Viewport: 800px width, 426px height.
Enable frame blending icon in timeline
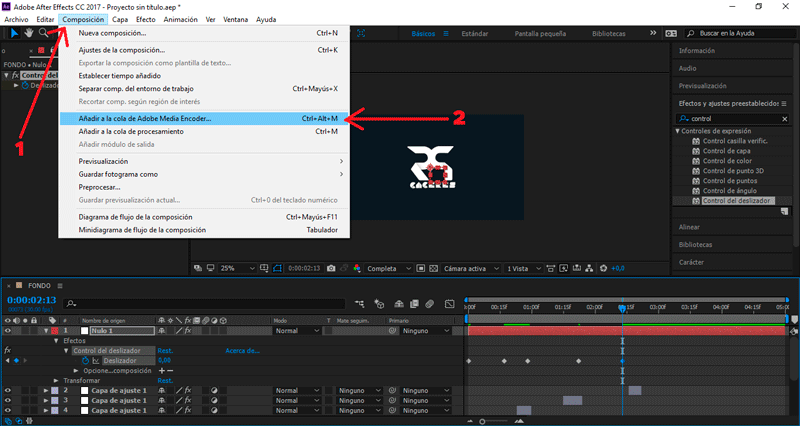coord(414,304)
